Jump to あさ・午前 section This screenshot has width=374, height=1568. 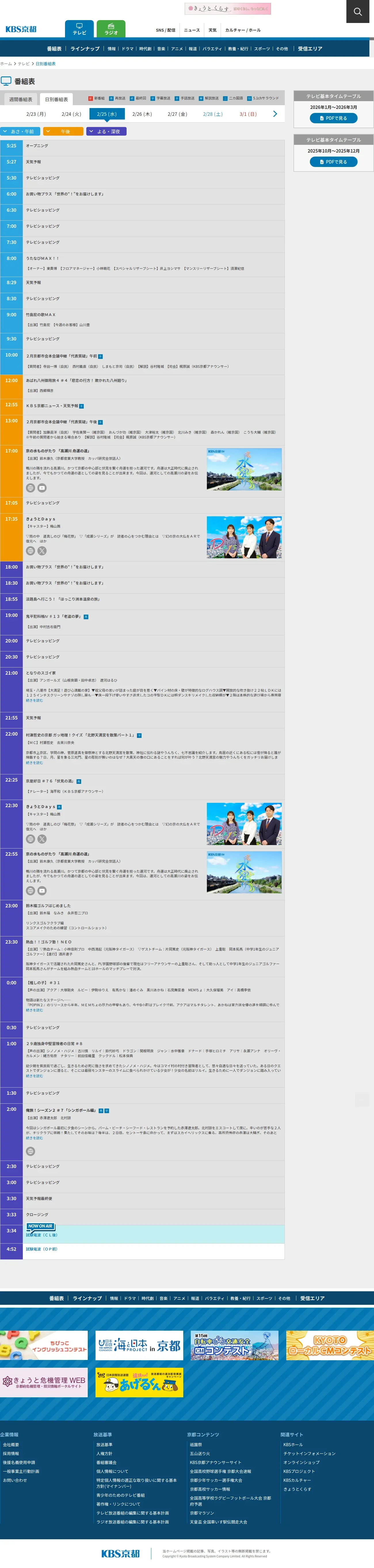click(x=20, y=132)
